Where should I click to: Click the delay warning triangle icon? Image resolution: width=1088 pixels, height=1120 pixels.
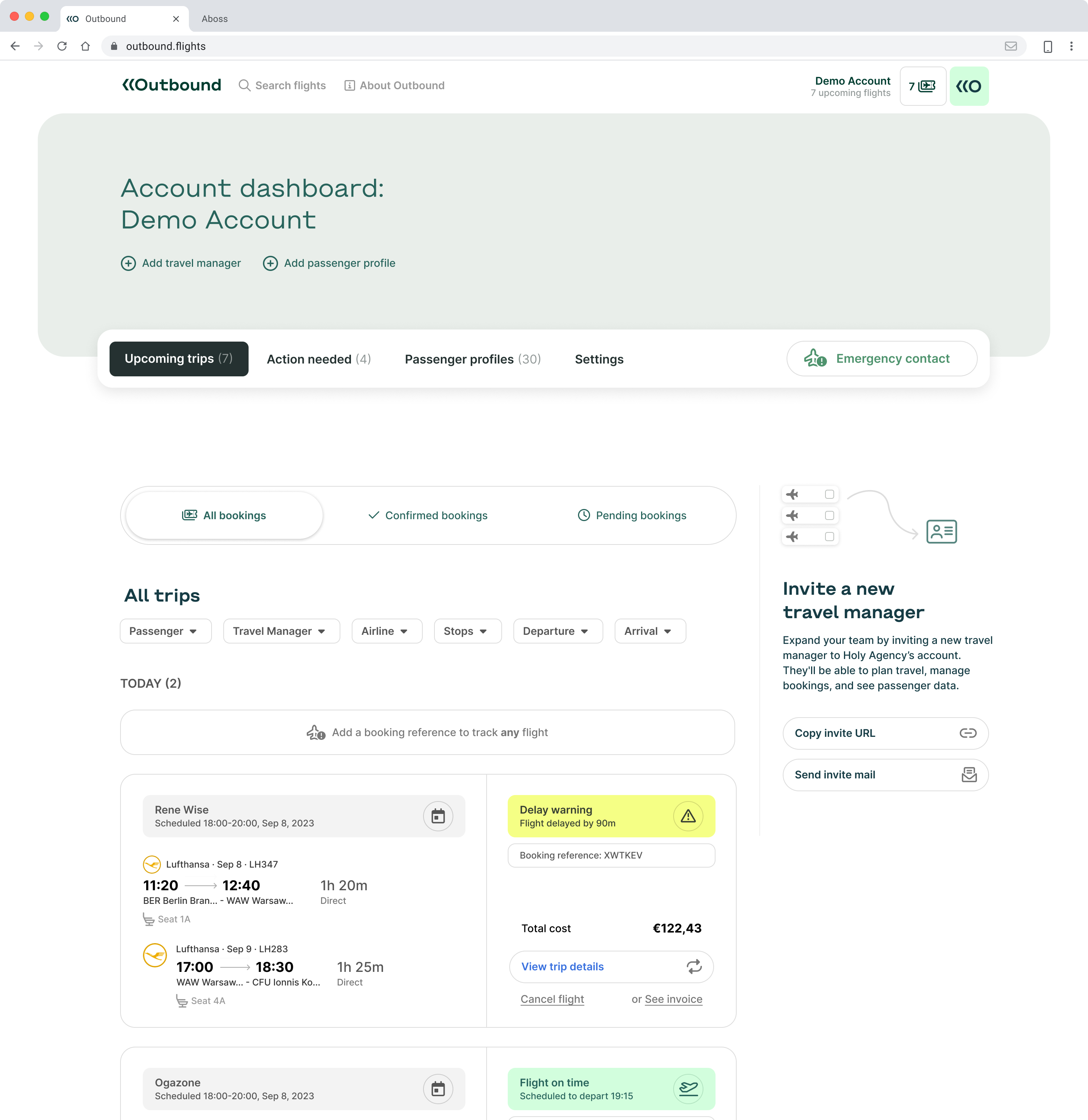(688, 816)
